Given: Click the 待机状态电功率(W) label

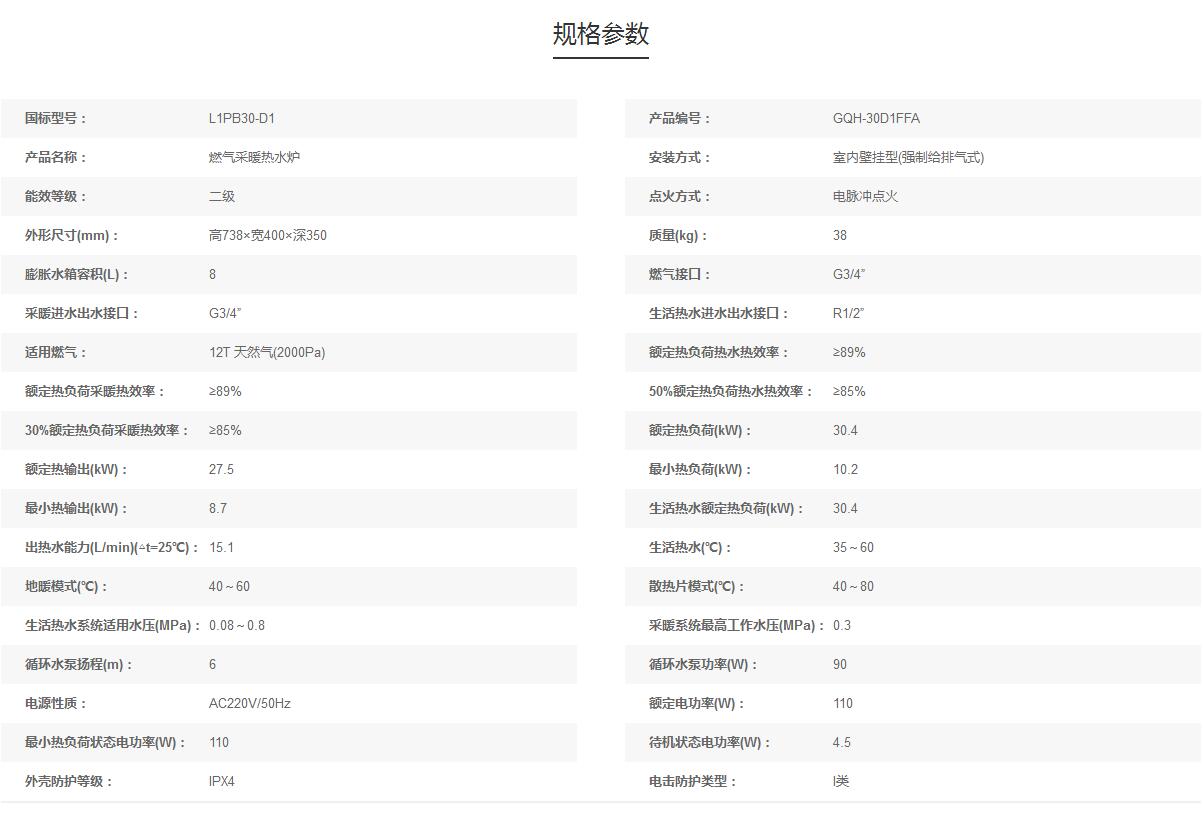Looking at the screenshot, I should coord(710,742).
